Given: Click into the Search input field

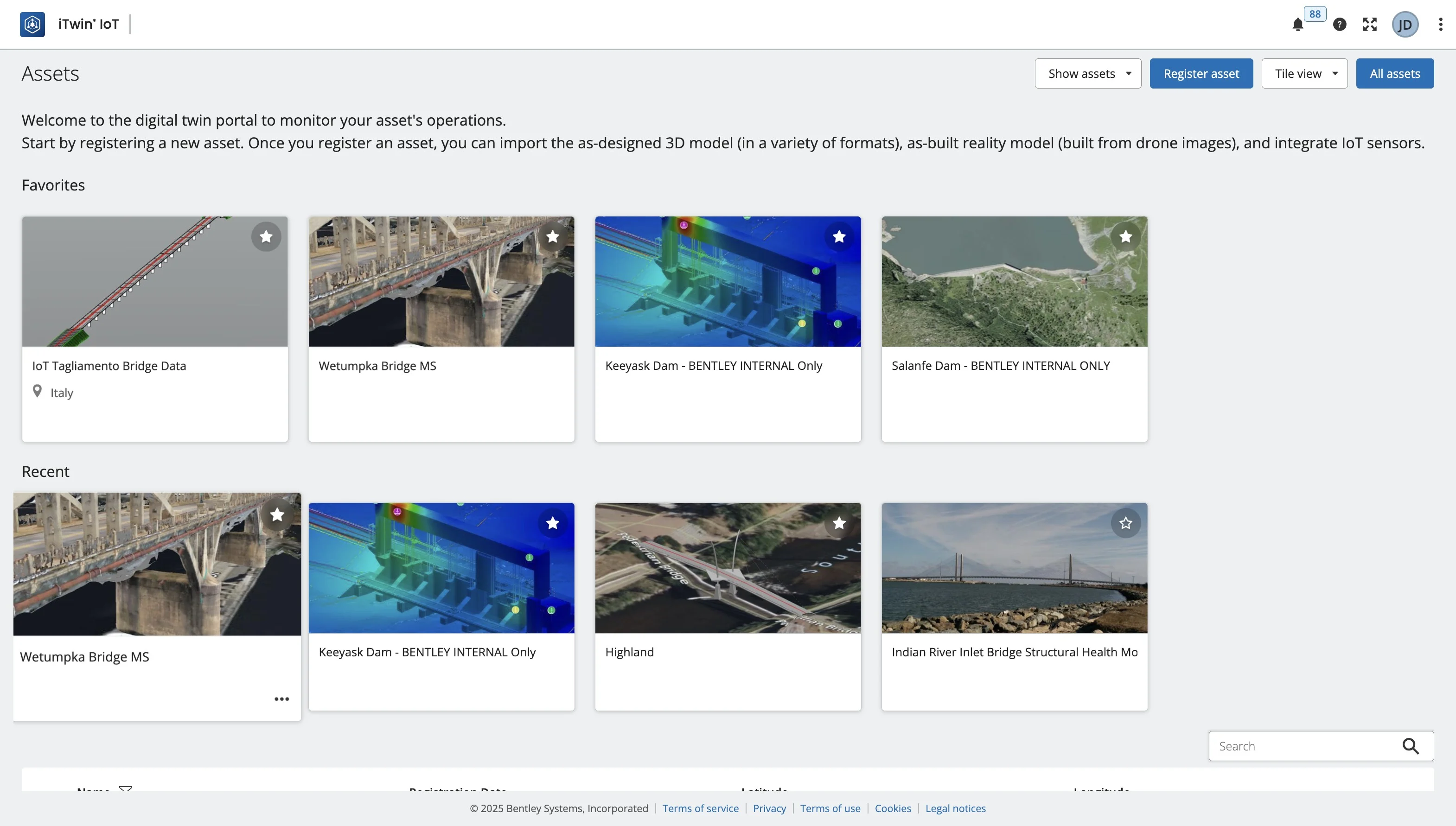Looking at the screenshot, I should coord(1302,746).
